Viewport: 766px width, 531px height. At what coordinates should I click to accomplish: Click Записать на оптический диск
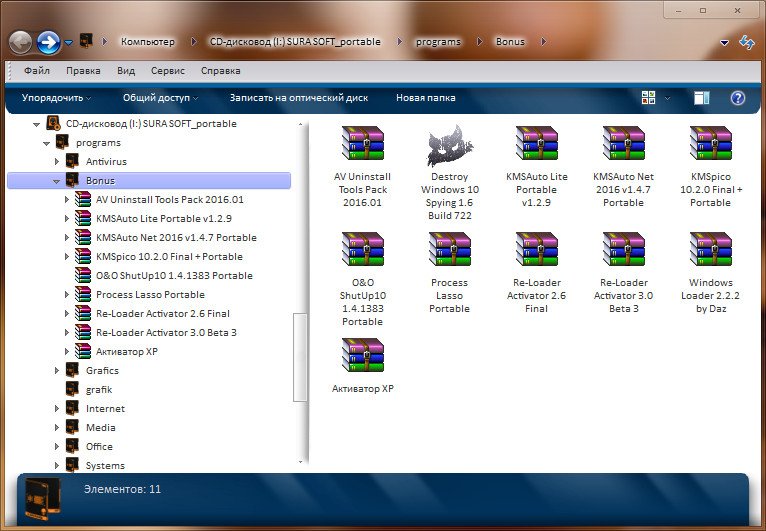(299, 98)
